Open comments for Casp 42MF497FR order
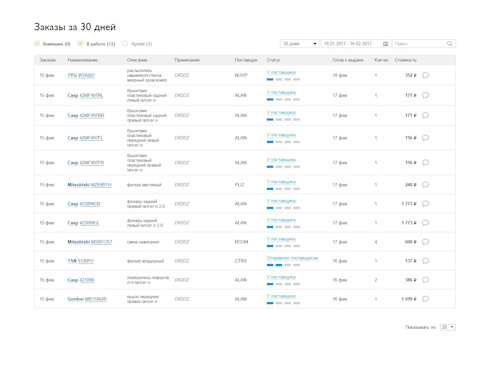The image size is (480, 374). [x=425, y=163]
